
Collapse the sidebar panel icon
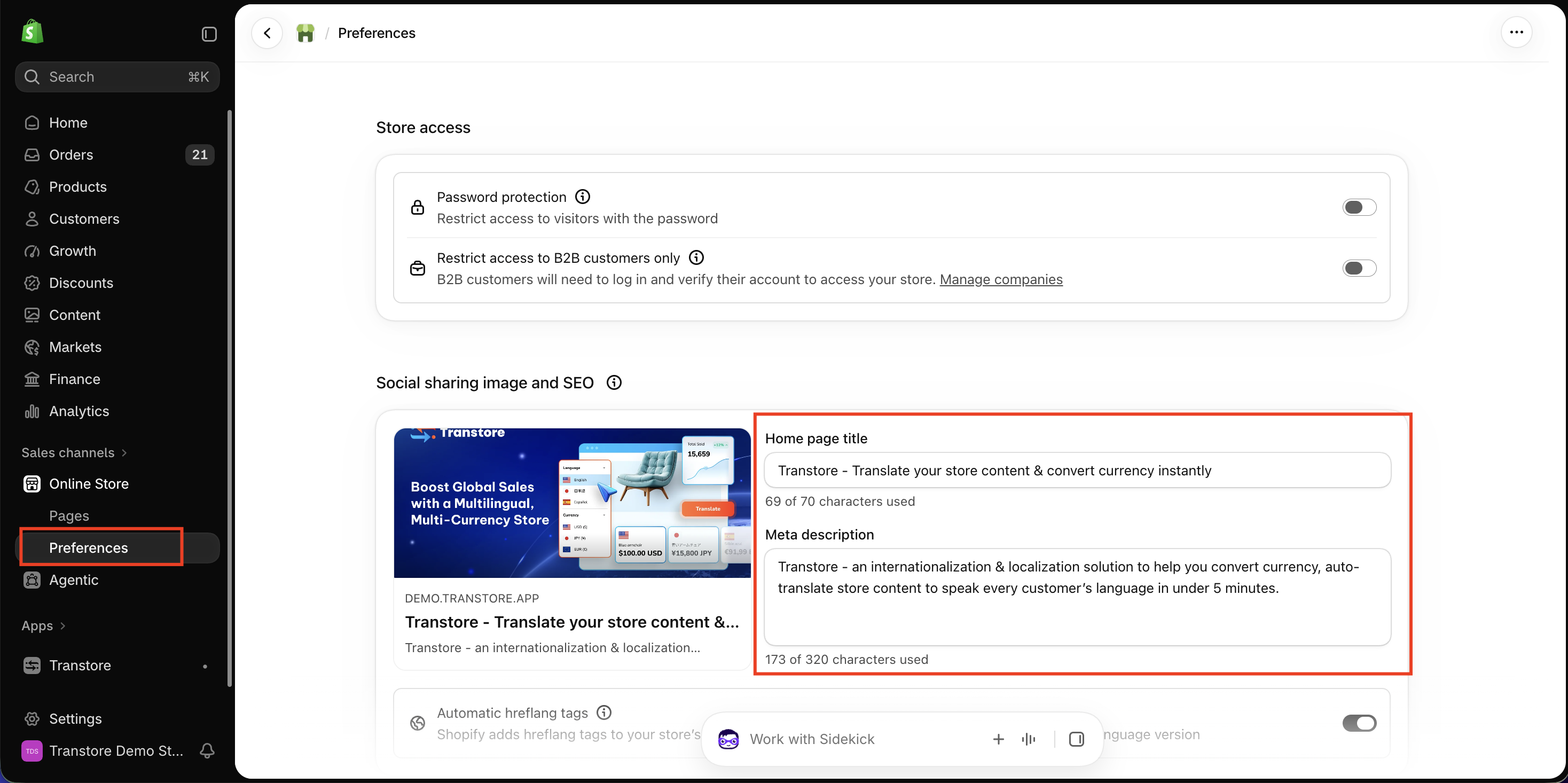(209, 34)
